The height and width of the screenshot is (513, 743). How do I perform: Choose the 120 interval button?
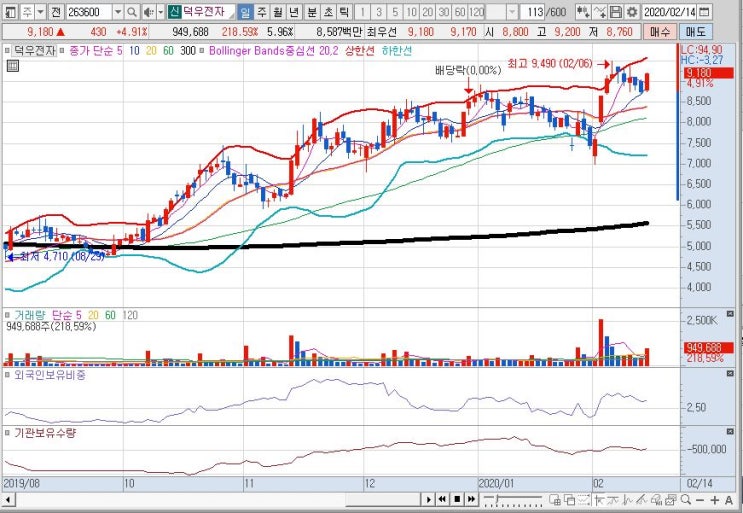pos(477,11)
